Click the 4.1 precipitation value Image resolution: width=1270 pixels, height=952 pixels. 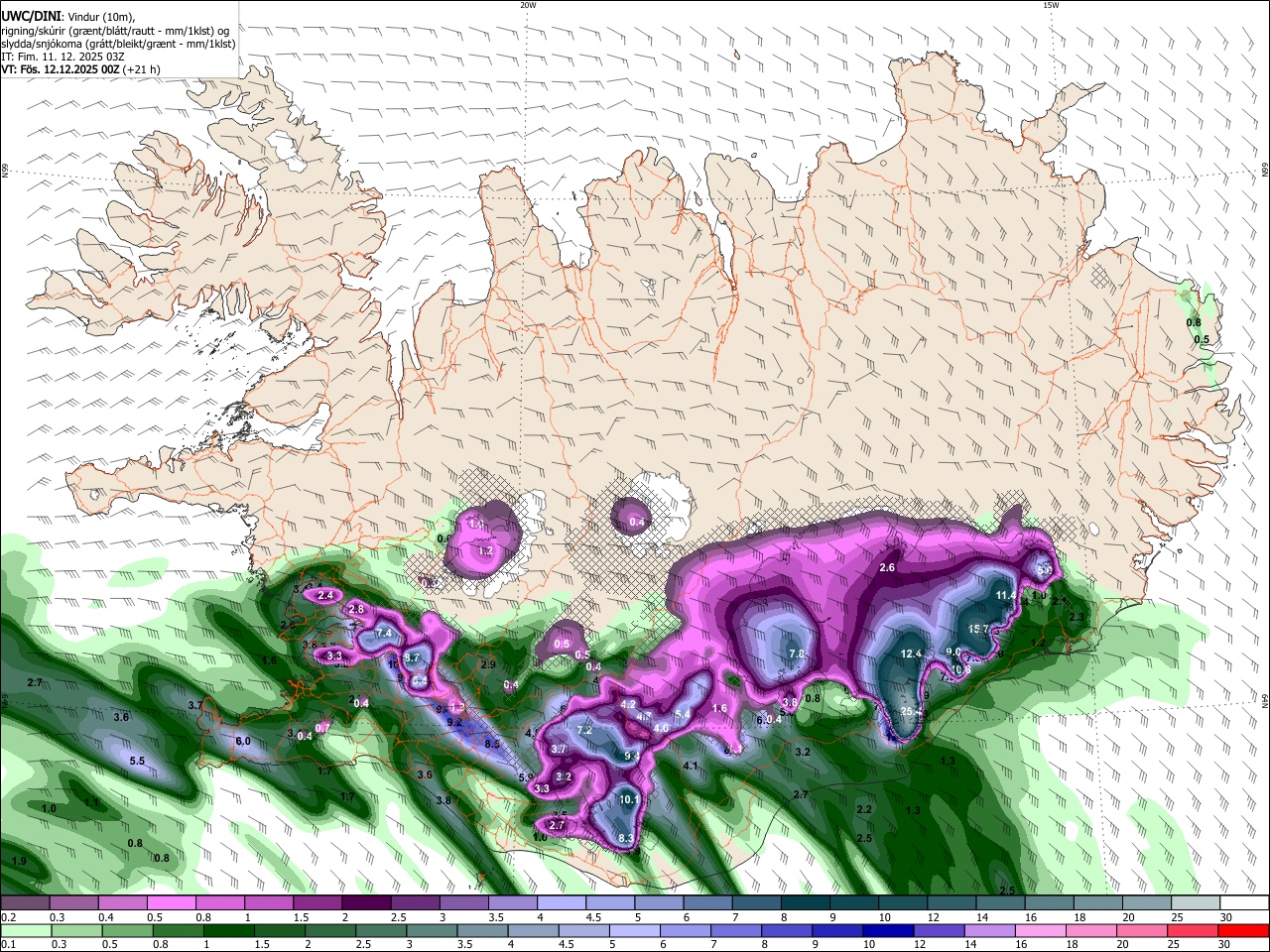691,766
